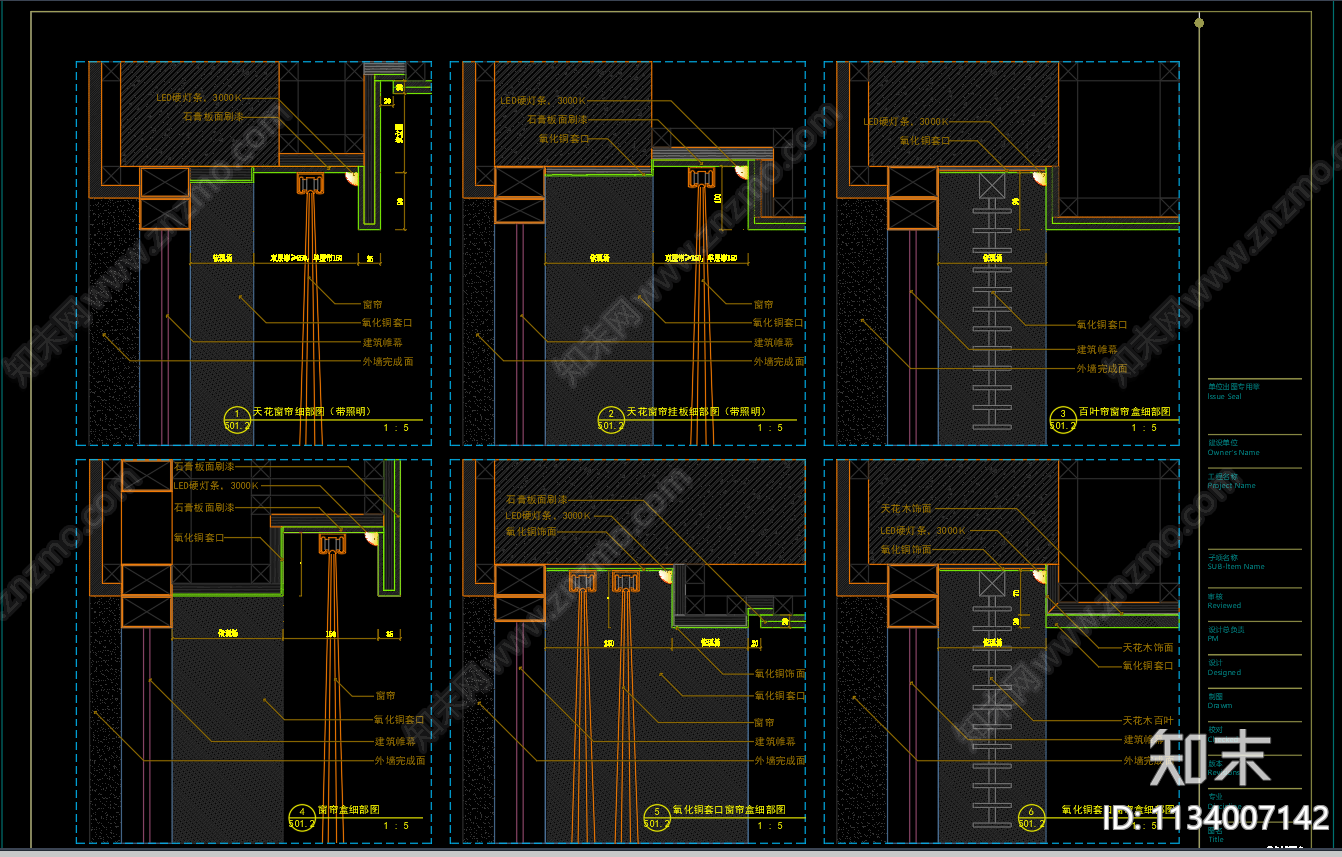The width and height of the screenshot is (1342, 857).
Task: Select the title 氧化铜套口窗帘盒细部图 of detail 5
Action: (729, 810)
